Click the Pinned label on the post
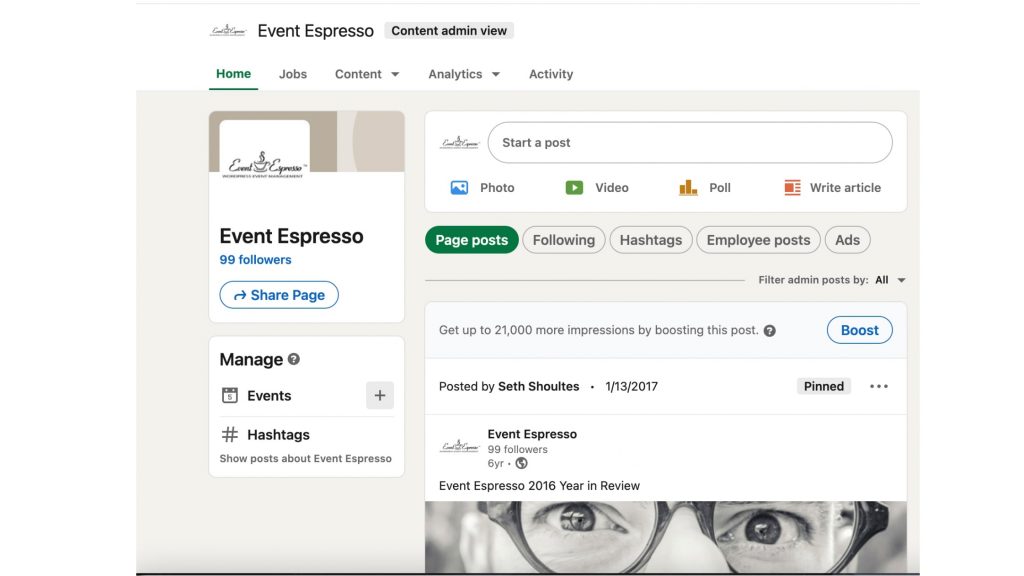This screenshot has height=576, width=1024. click(824, 386)
